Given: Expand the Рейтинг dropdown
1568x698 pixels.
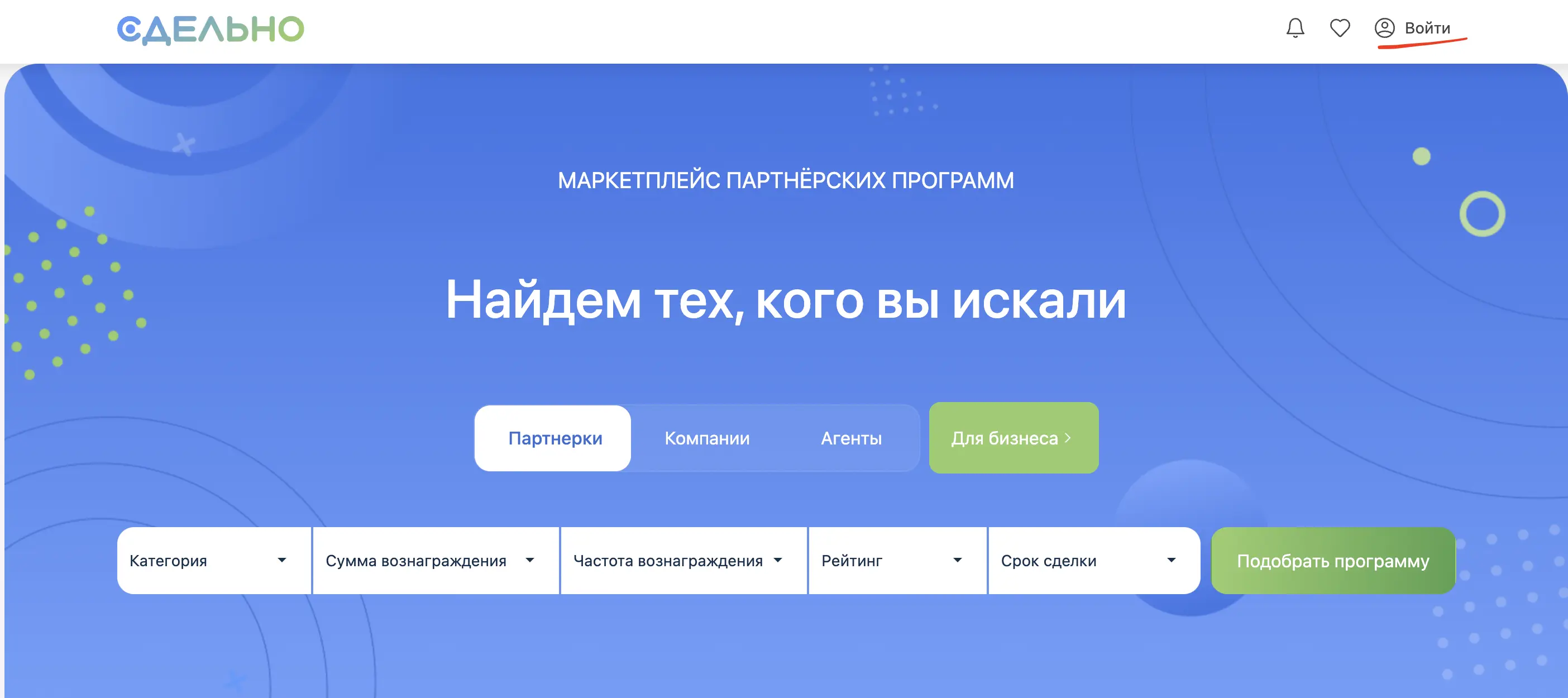Looking at the screenshot, I should click(x=888, y=560).
